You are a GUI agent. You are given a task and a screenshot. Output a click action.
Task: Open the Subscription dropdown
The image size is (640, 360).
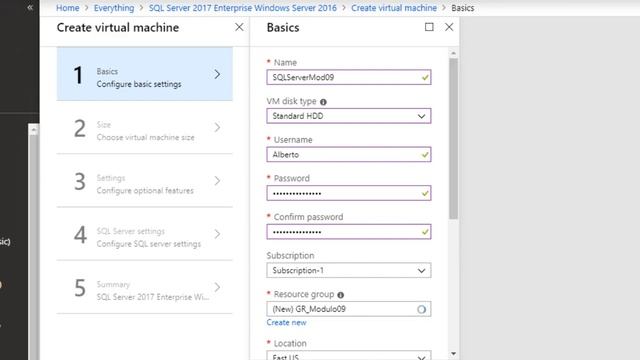point(349,270)
